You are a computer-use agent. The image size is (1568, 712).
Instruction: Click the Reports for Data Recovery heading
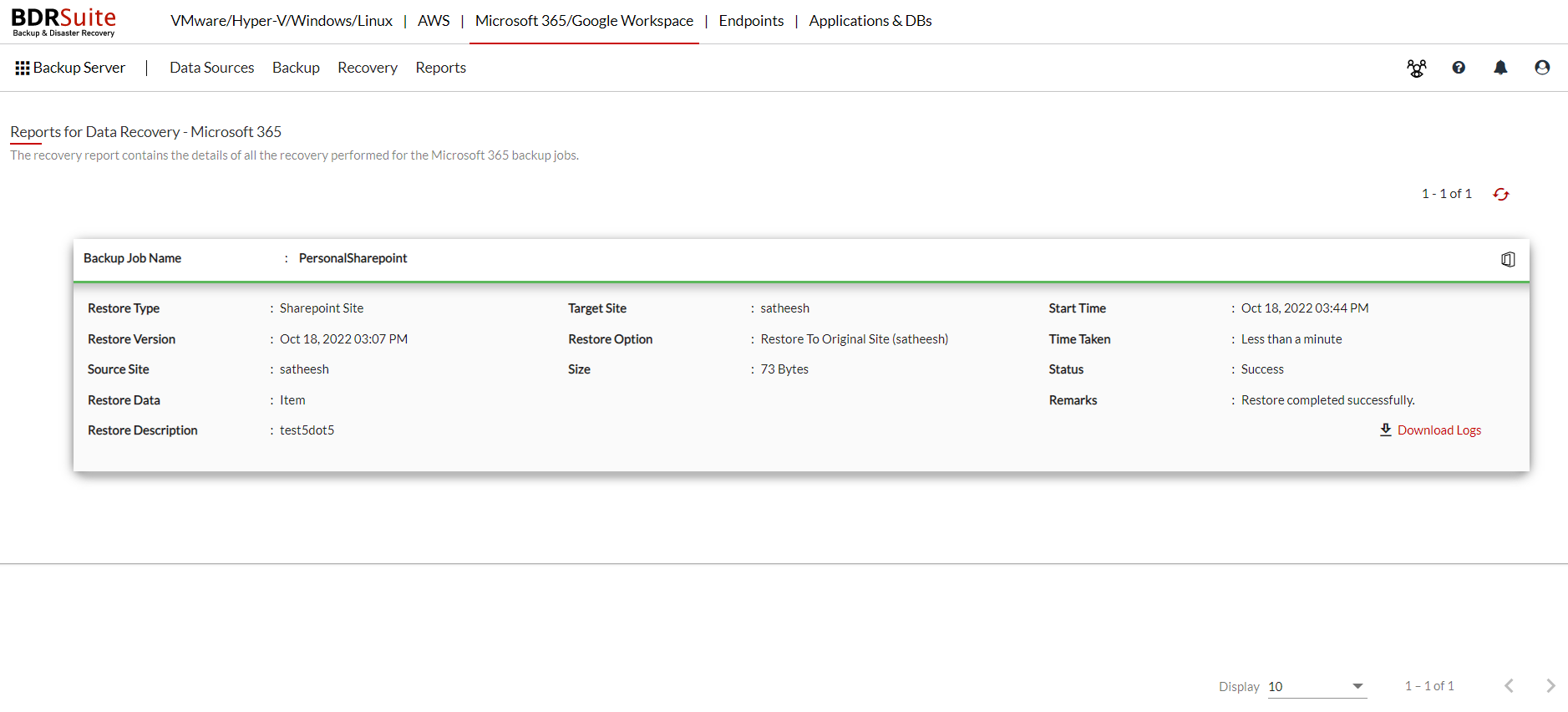[x=145, y=132]
